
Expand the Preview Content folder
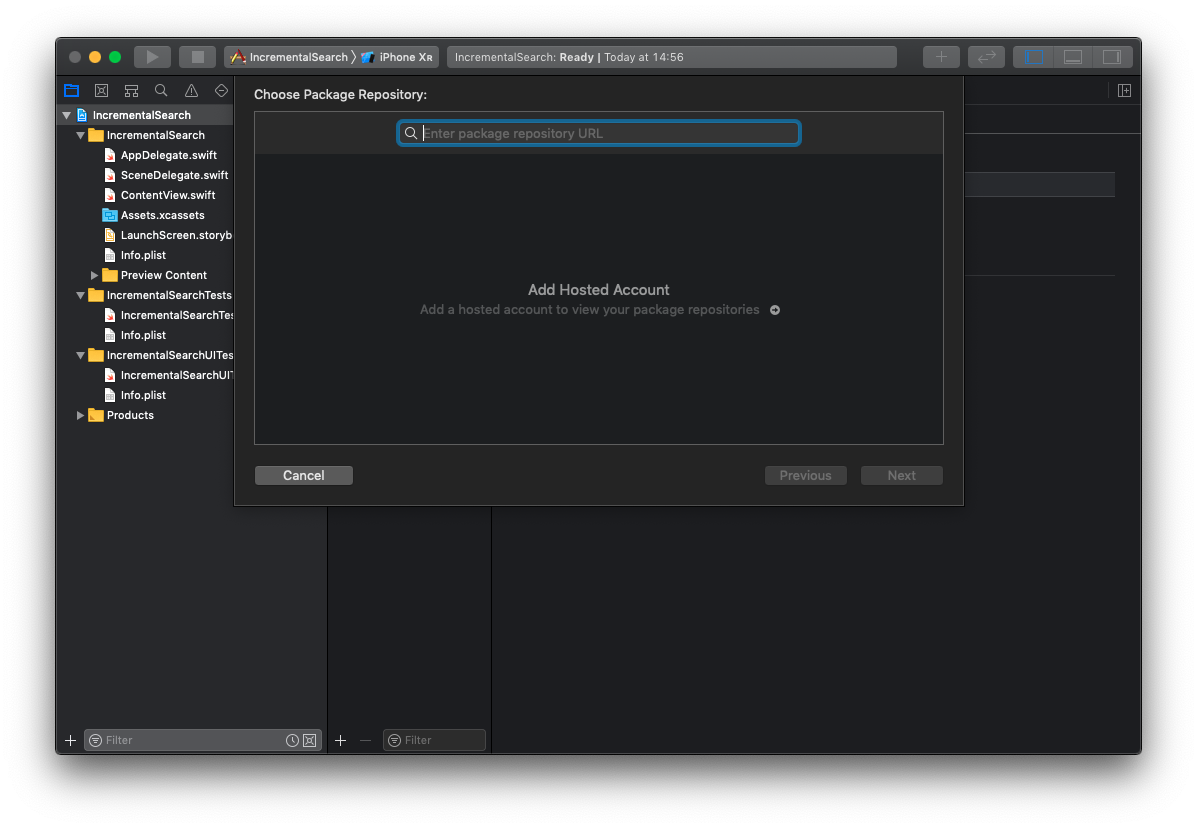94,275
